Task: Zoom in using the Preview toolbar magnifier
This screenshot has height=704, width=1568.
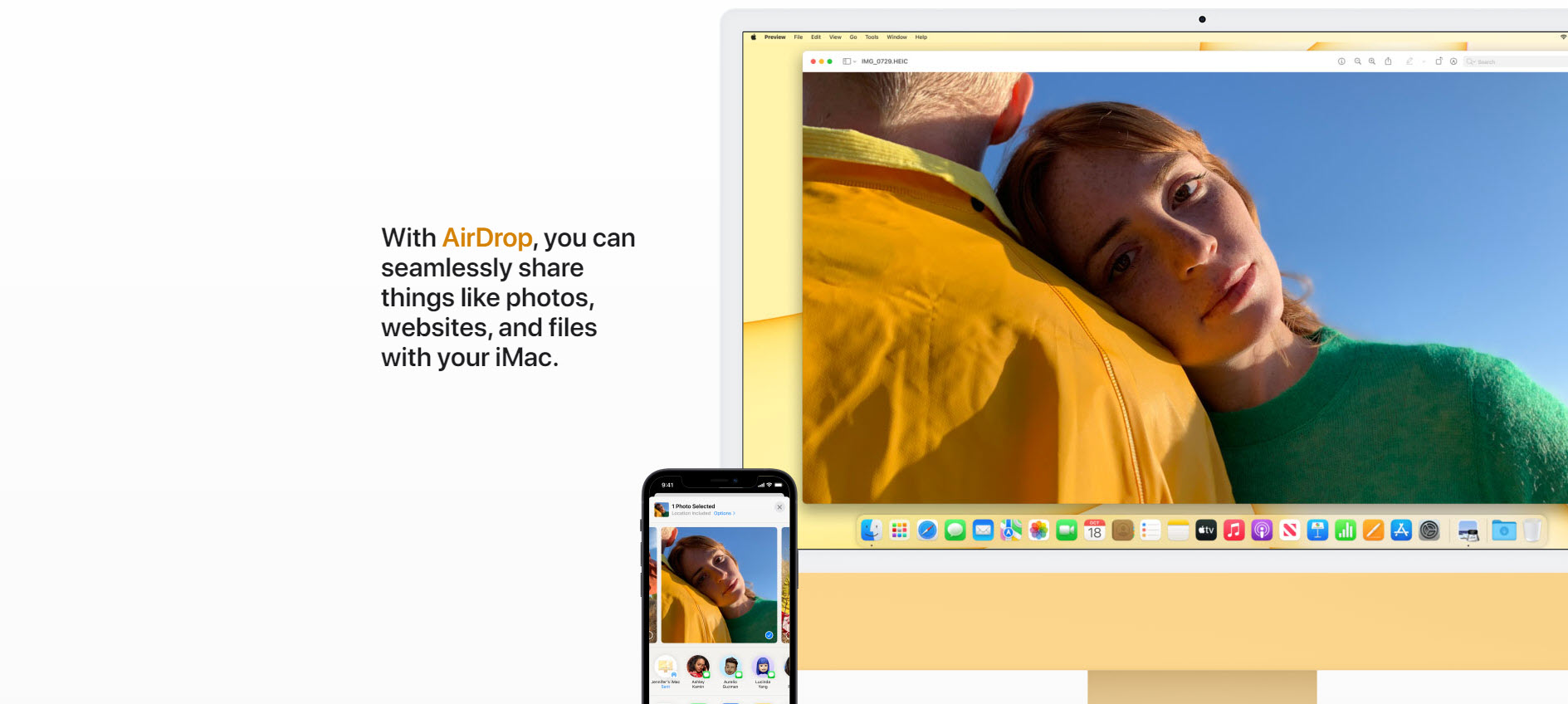Action: click(1372, 61)
